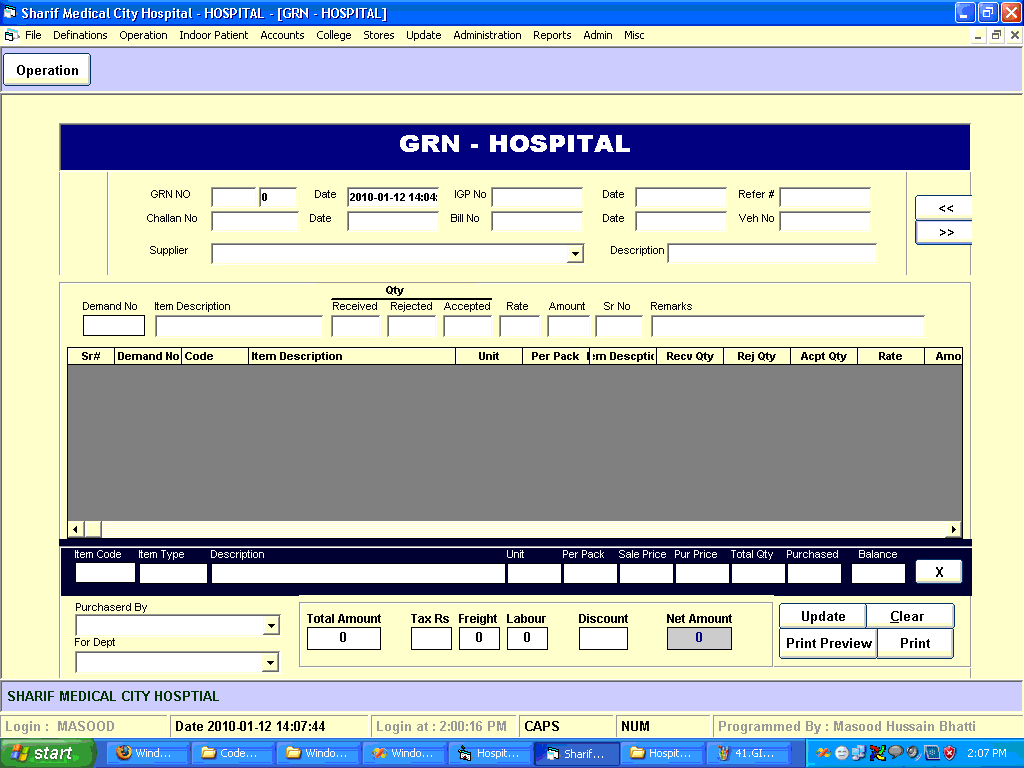Click the X button beside Balance
The image size is (1024, 768).
pyautogui.click(x=938, y=572)
